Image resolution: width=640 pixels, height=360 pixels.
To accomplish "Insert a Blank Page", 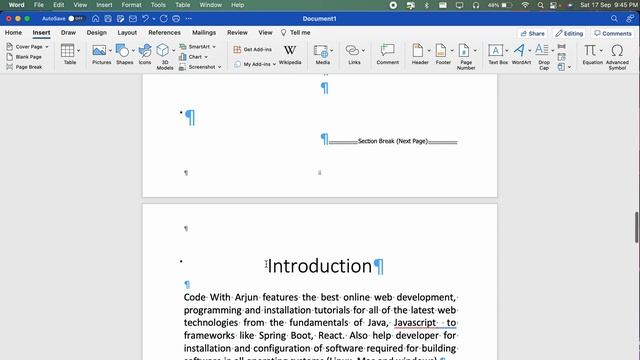I will pyautogui.click(x=24, y=57).
